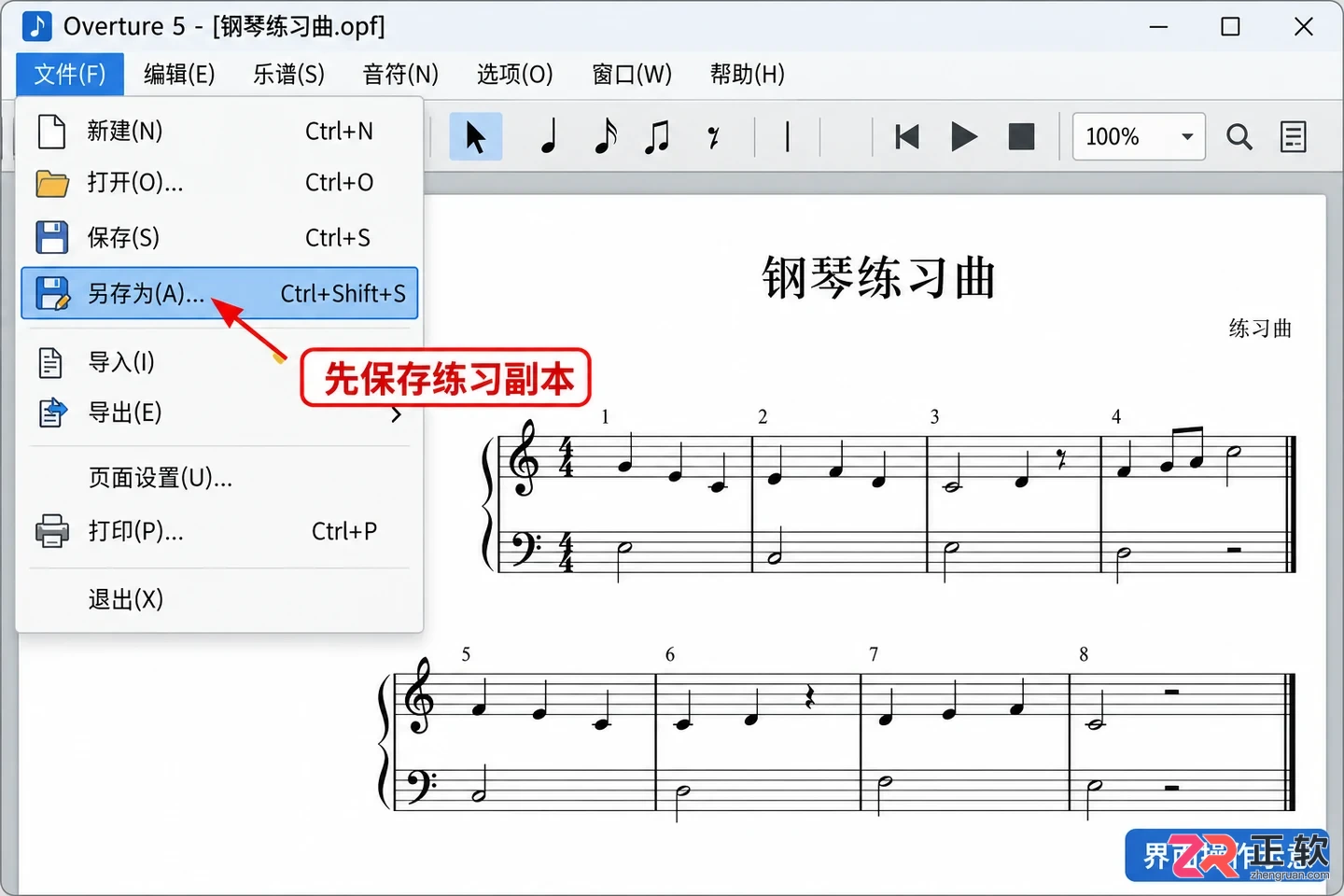The height and width of the screenshot is (896, 1344).
Task: Choose 另存为(A)... from File menu
Action: (x=219, y=293)
